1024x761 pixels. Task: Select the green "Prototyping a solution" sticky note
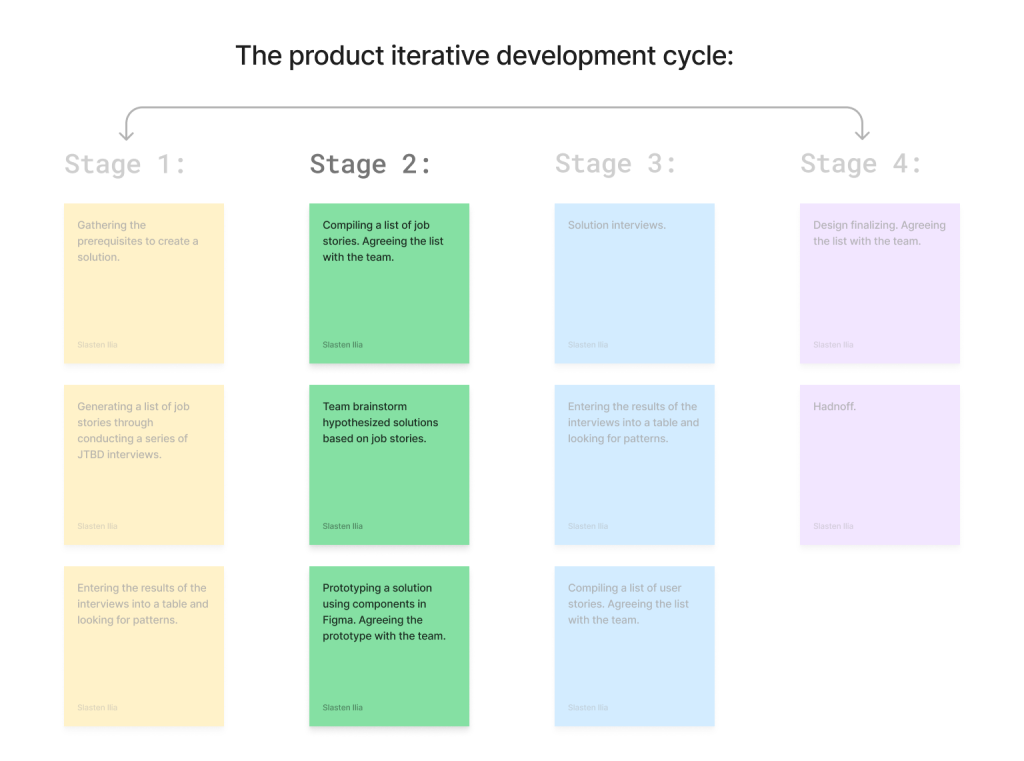point(389,646)
